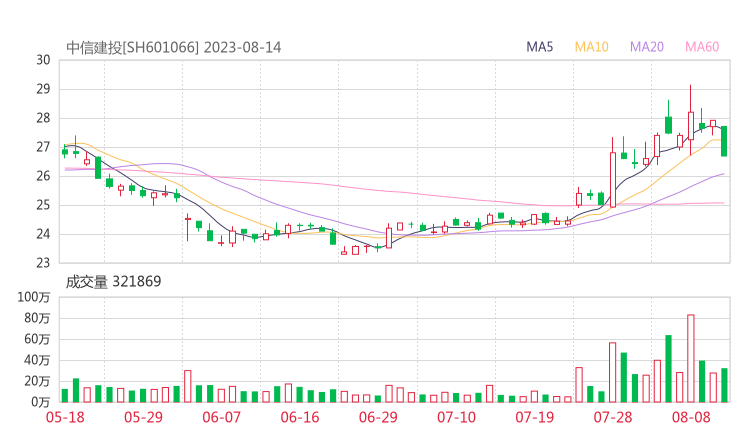Click the 80万 volume axis label
740x440 pixels.
37,319
